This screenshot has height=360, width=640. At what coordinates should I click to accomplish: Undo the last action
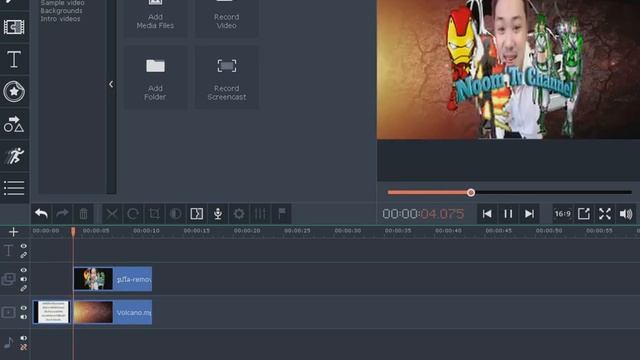click(41, 214)
